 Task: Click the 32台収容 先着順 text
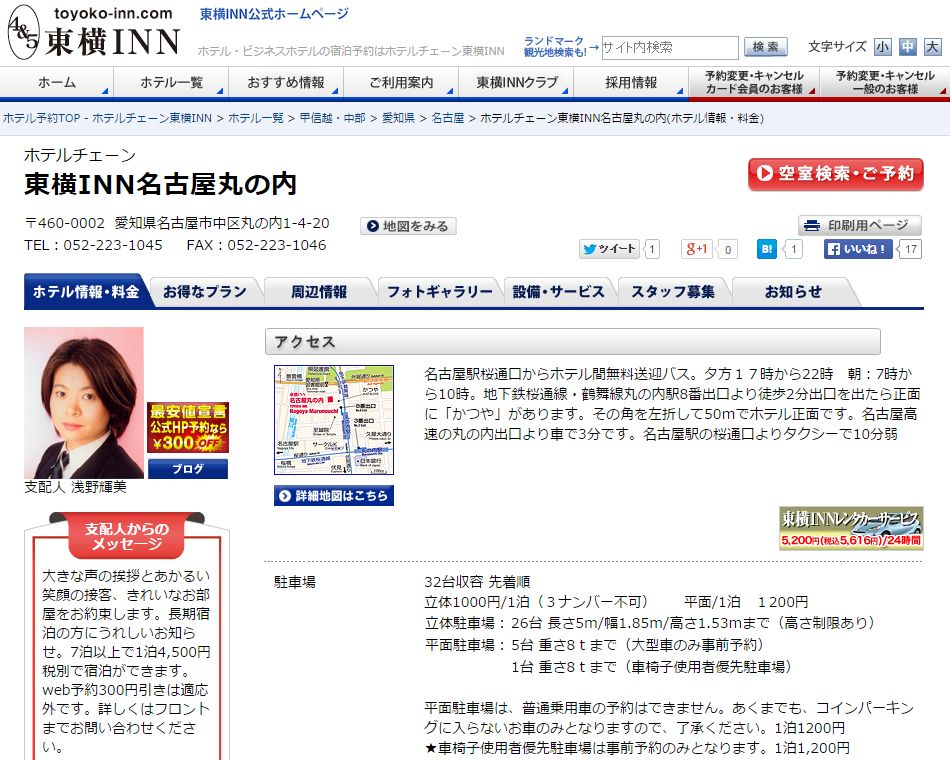click(477, 582)
